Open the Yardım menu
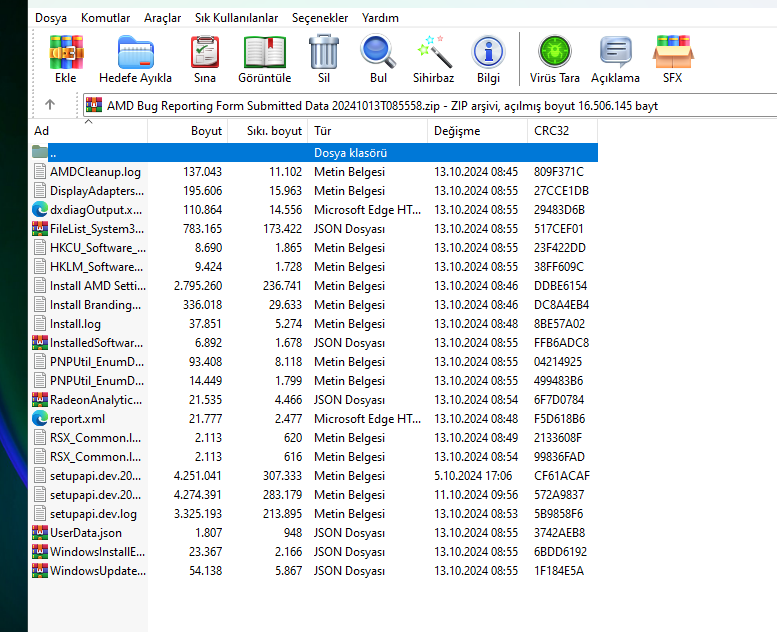This screenshot has height=632, width=777. 380,18
